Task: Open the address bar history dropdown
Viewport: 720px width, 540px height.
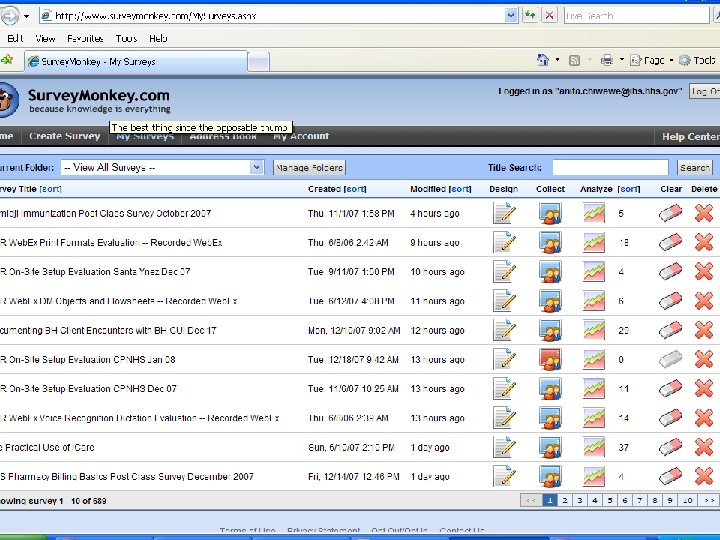Action: [511, 16]
